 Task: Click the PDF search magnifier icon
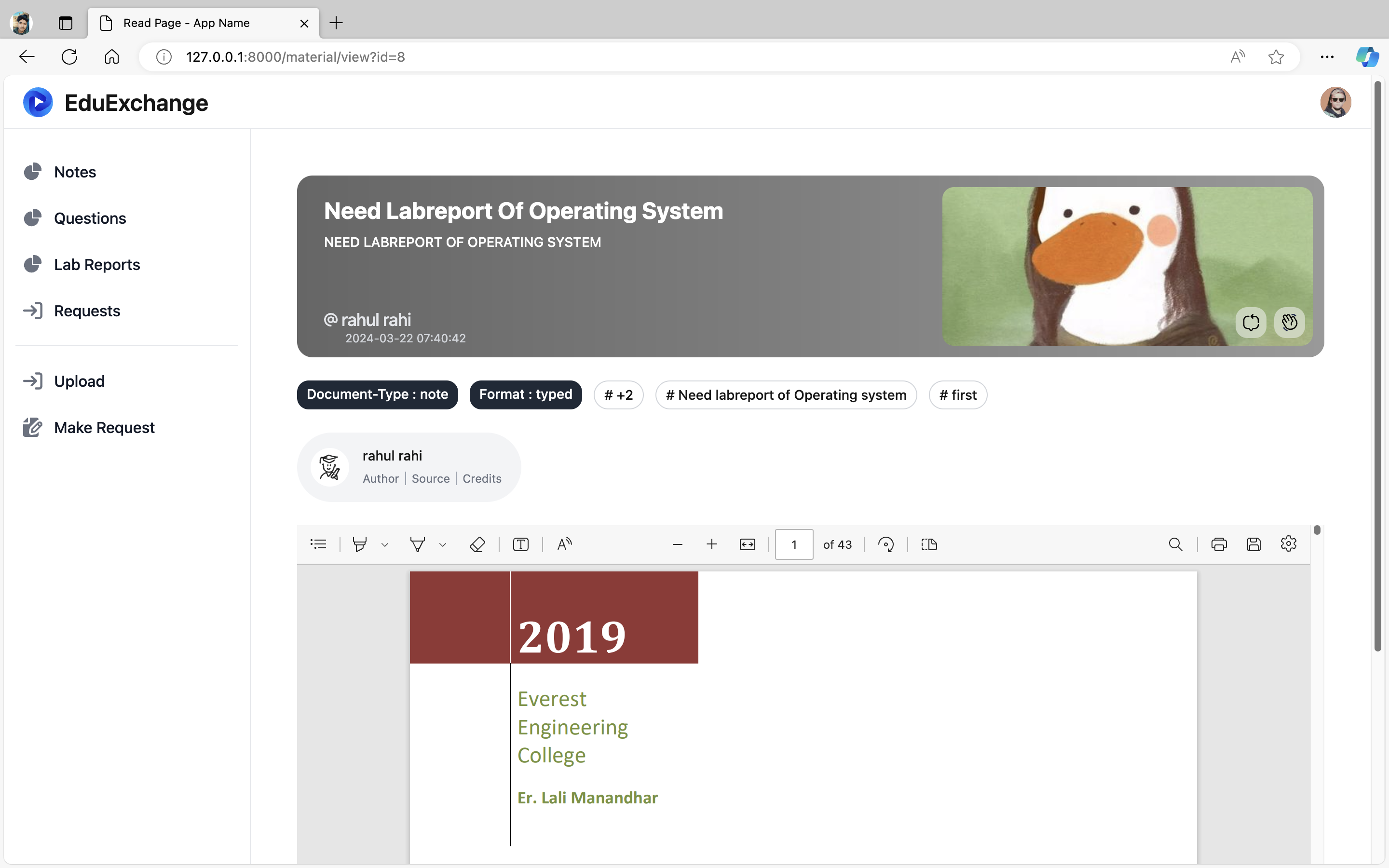point(1175,544)
